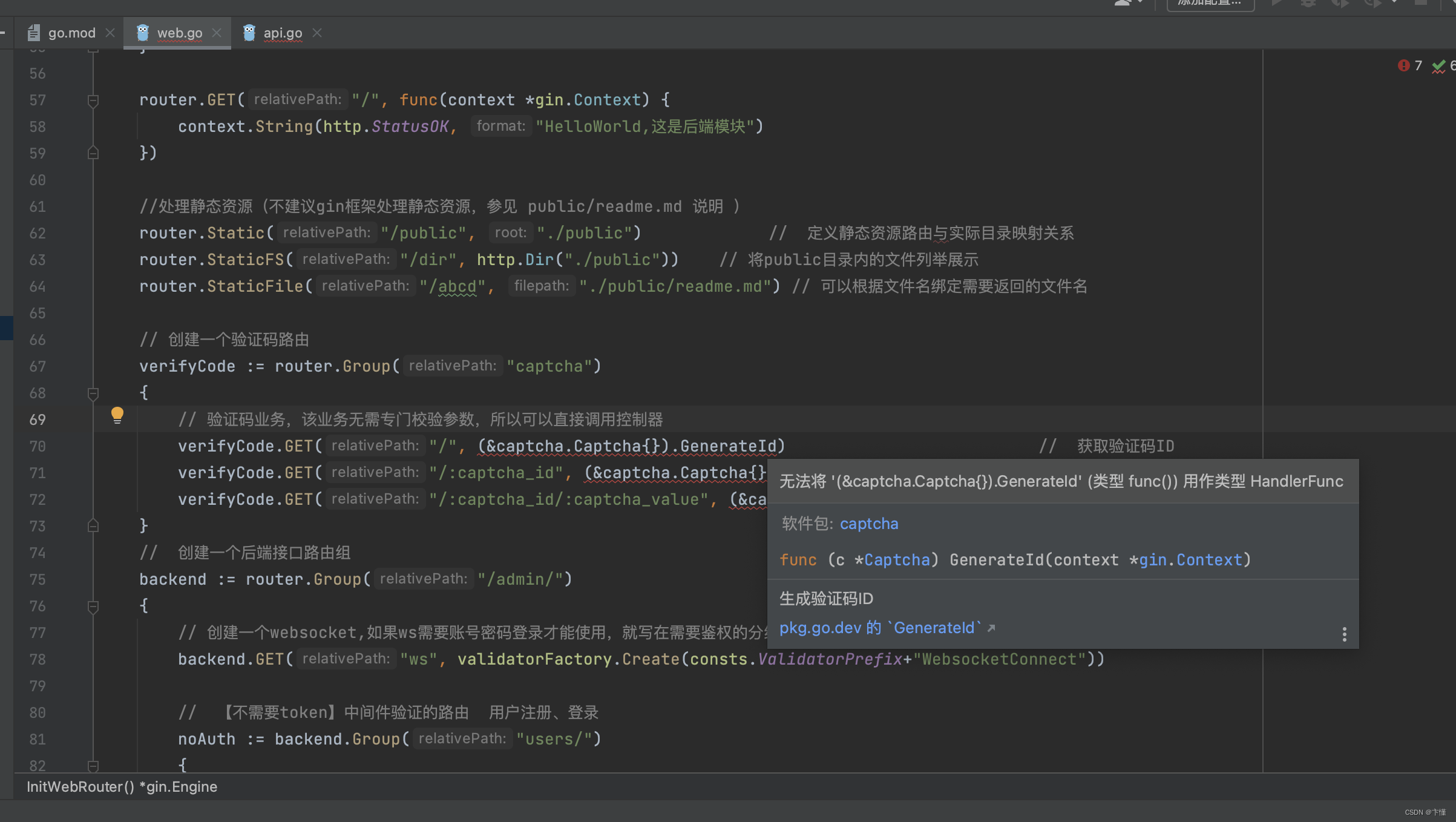The image size is (1456, 822).
Task: Click the "ws" string on line 78
Action: pos(419,659)
